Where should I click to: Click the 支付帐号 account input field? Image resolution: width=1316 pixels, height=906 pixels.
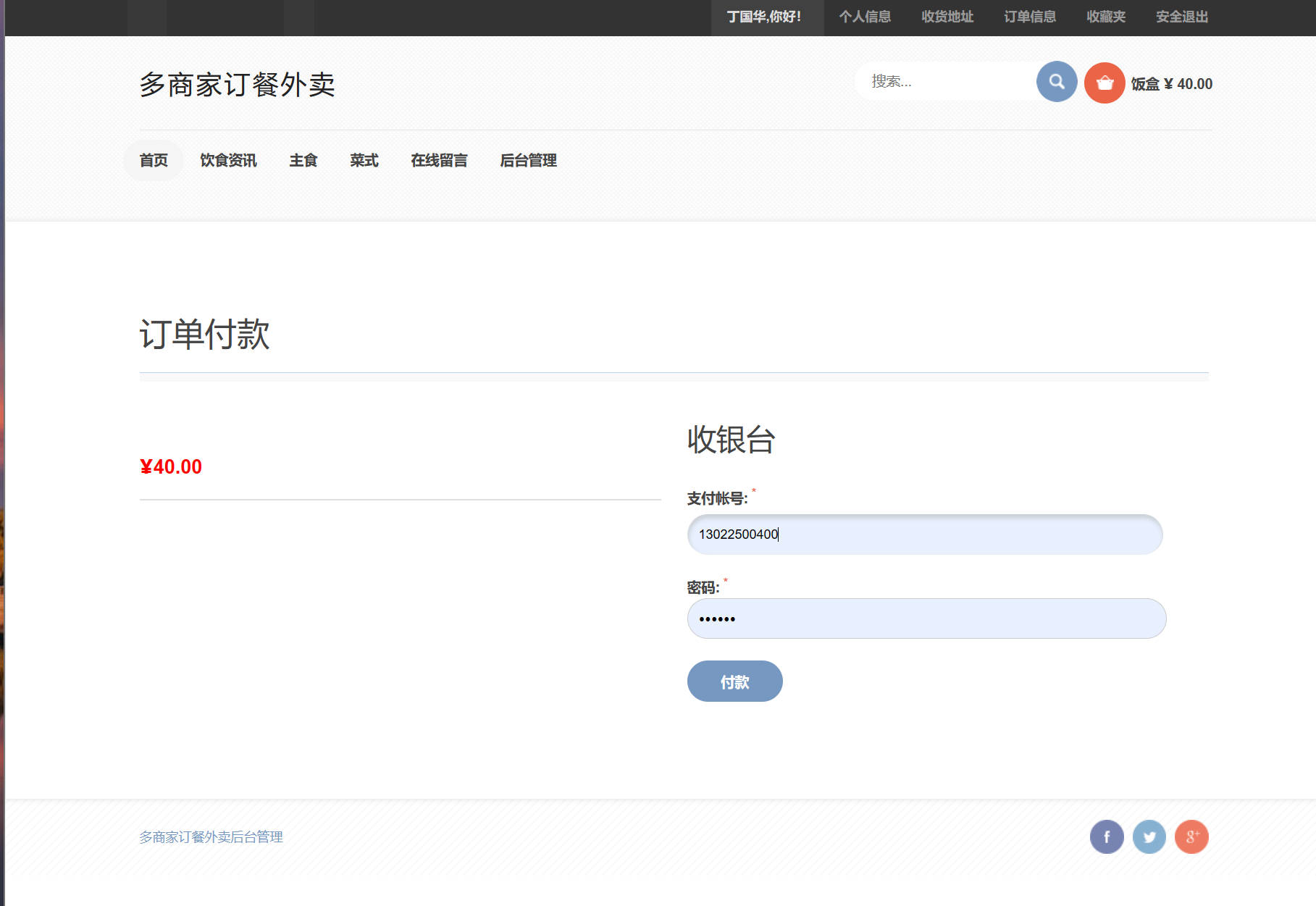(924, 534)
